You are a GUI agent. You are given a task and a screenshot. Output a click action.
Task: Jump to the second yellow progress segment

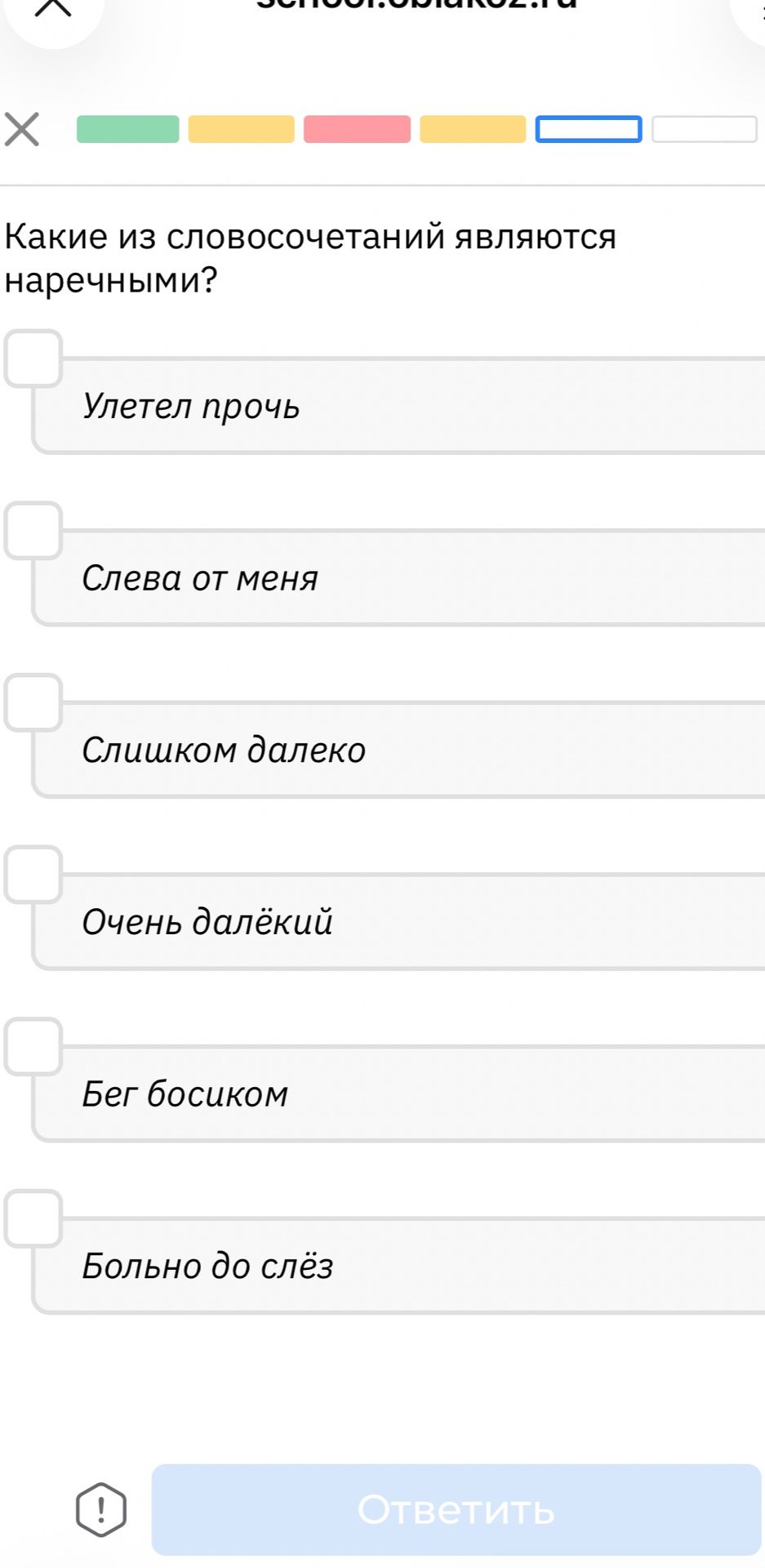pos(242,129)
